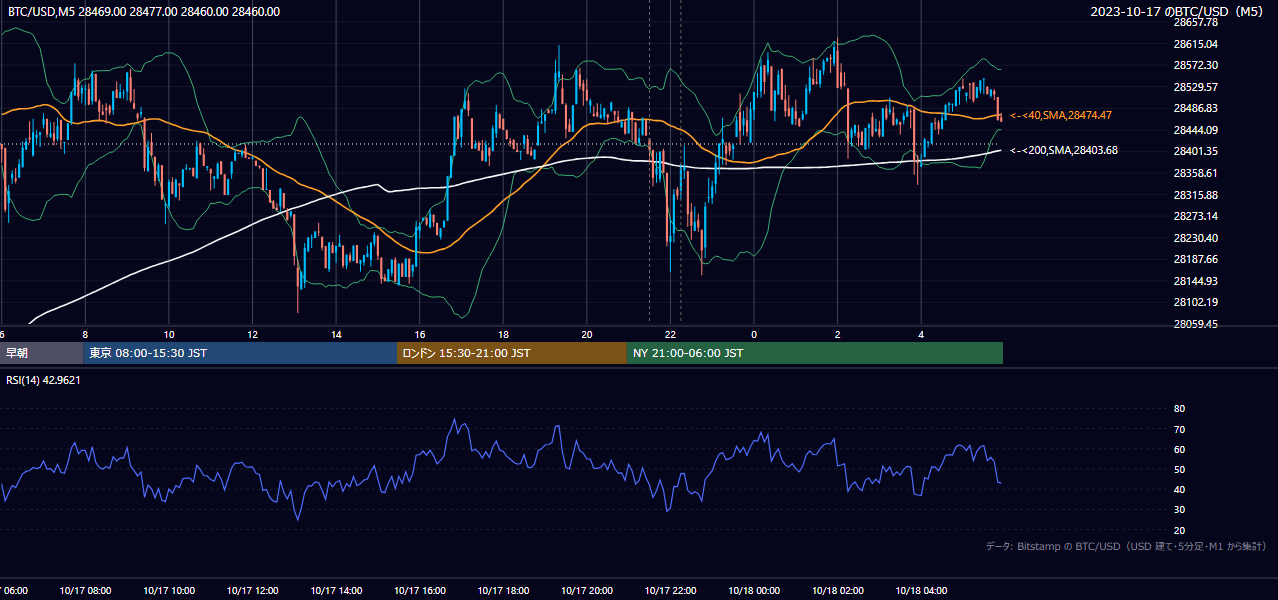This screenshot has width=1278, height=600.
Task: Click the 10/18 00:00 time axis label
Action: click(x=754, y=591)
